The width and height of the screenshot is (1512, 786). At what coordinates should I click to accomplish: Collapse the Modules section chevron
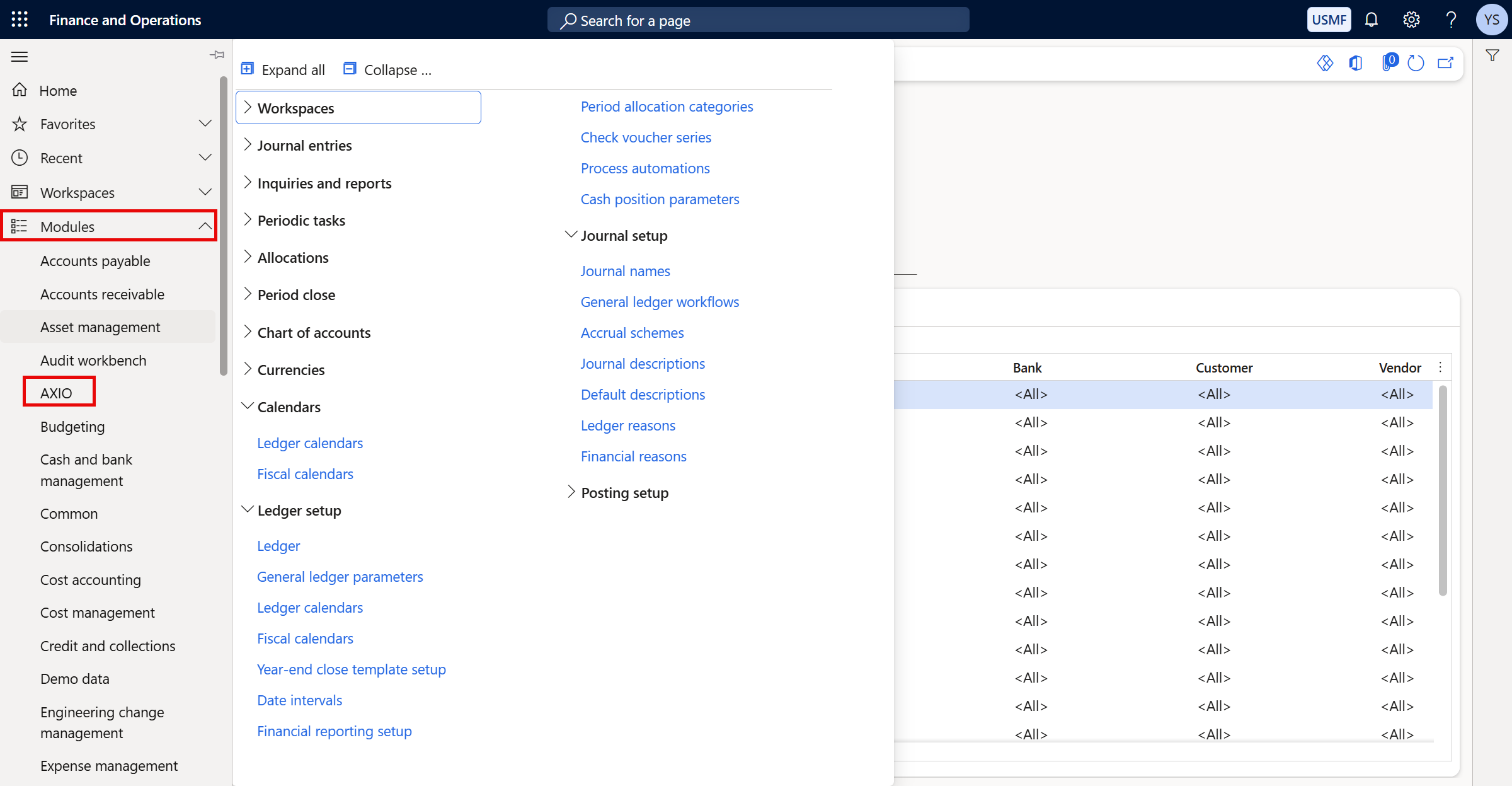click(x=205, y=226)
